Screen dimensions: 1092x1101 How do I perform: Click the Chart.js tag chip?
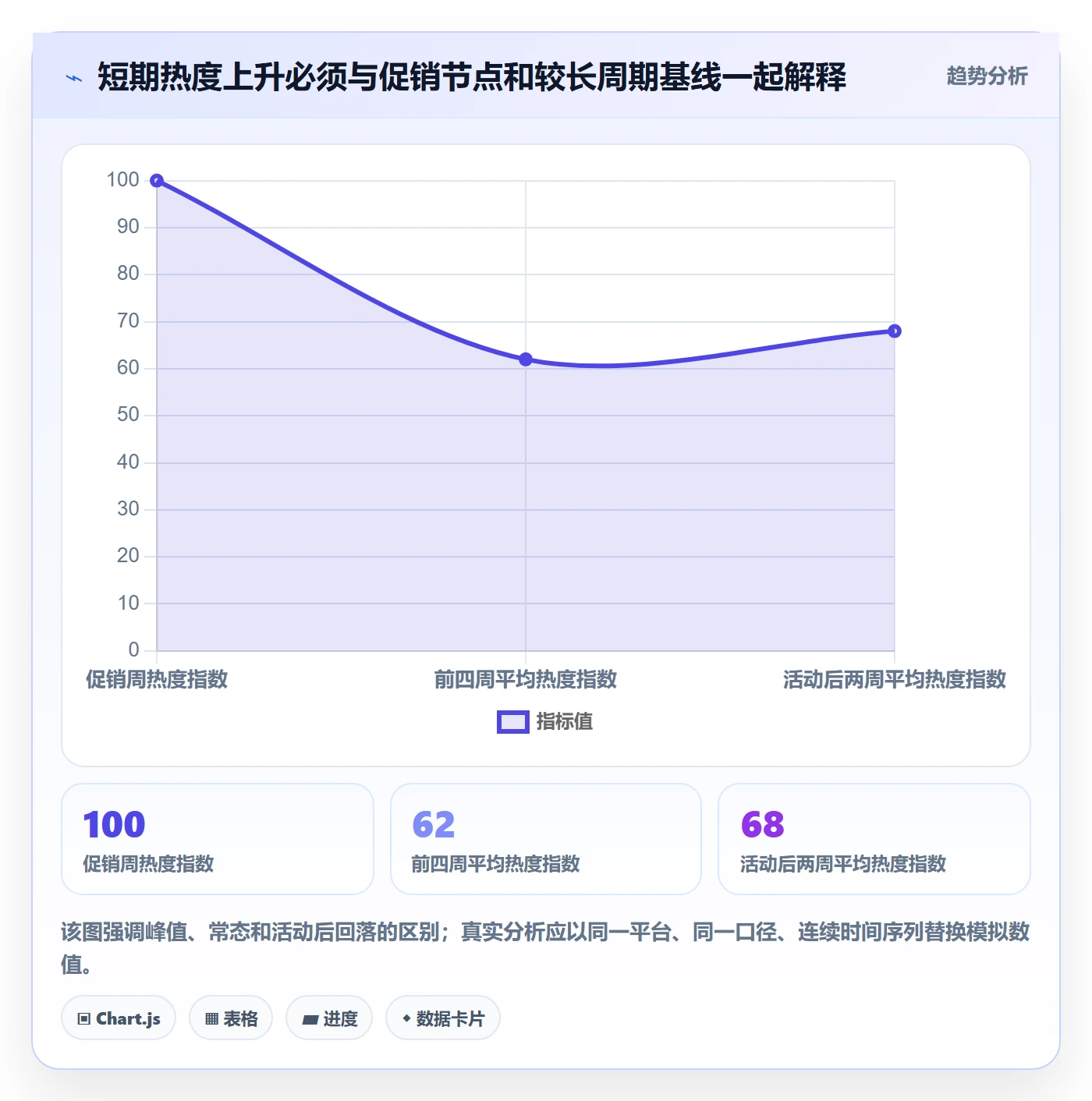pos(119,1018)
